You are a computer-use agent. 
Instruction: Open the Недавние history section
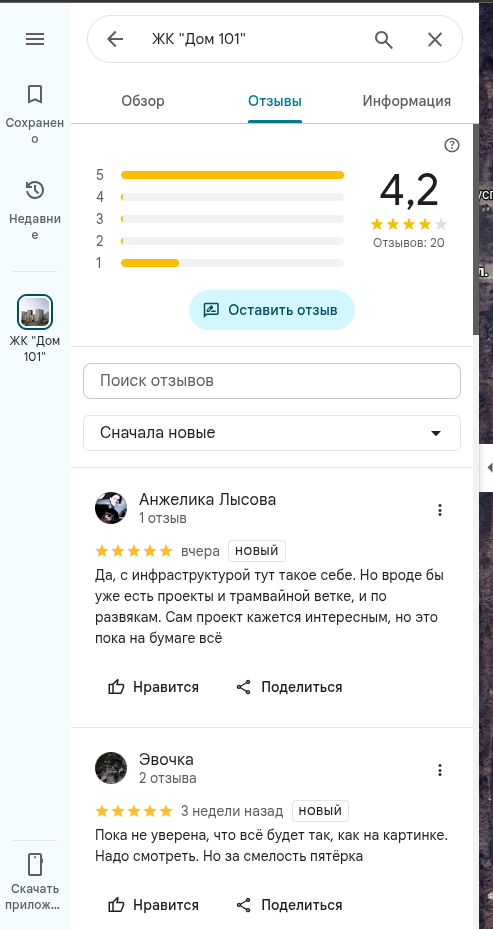pos(35,210)
